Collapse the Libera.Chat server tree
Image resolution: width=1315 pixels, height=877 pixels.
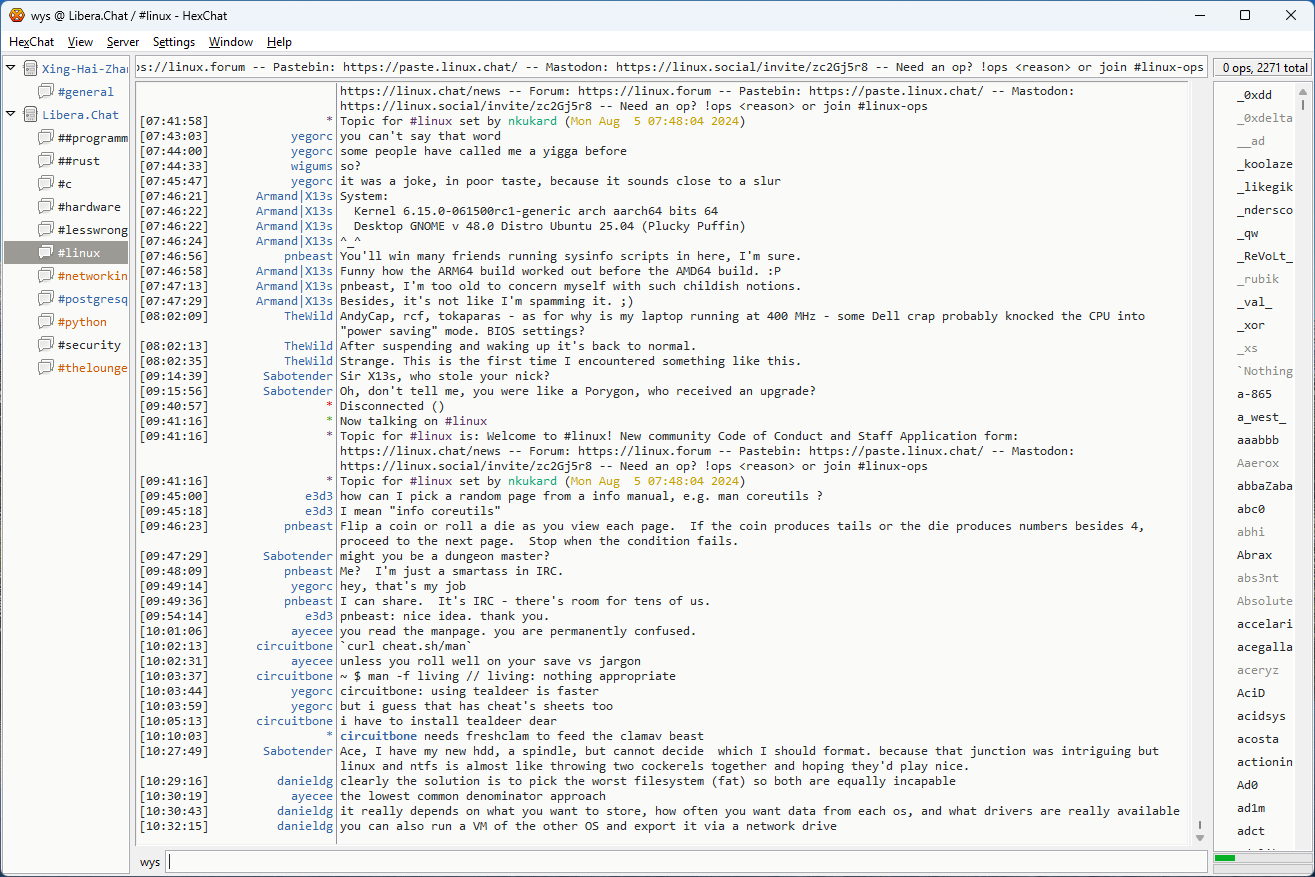pyautogui.click(x=11, y=115)
